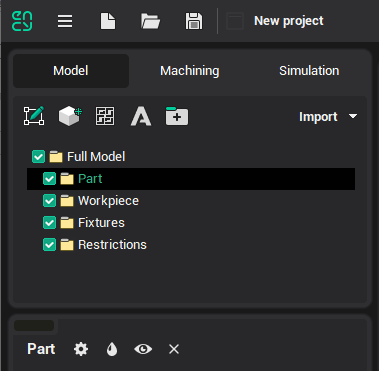Click the Import button
379x371 pixels.
[318, 117]
